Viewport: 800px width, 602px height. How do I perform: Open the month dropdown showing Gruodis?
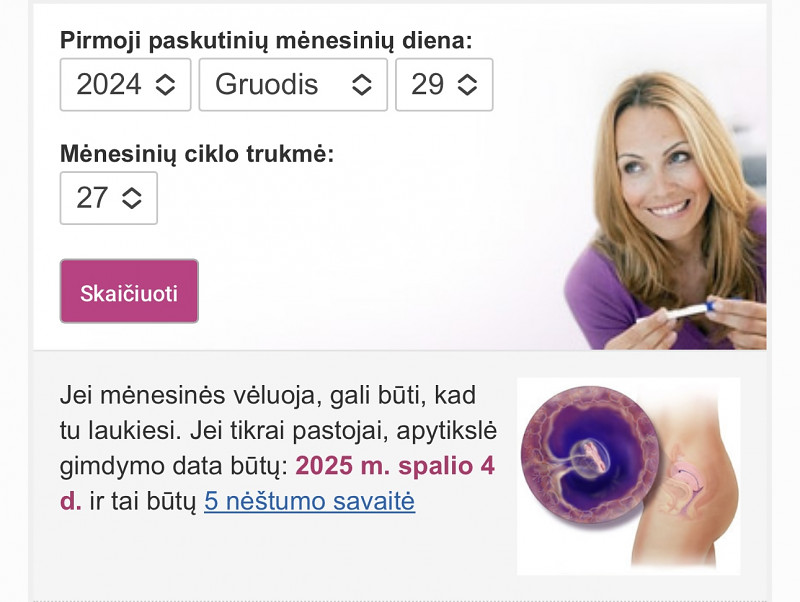pos(293,85)
